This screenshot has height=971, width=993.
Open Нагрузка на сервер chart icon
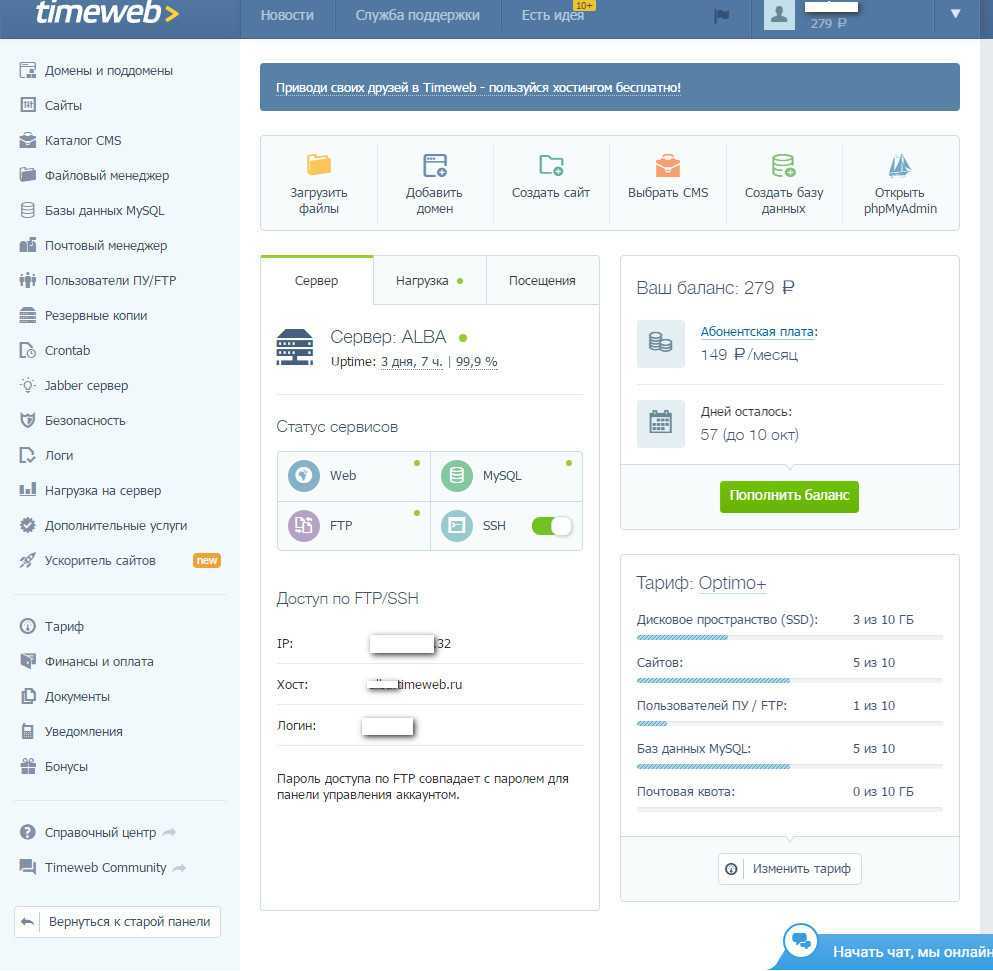[28, 490]
